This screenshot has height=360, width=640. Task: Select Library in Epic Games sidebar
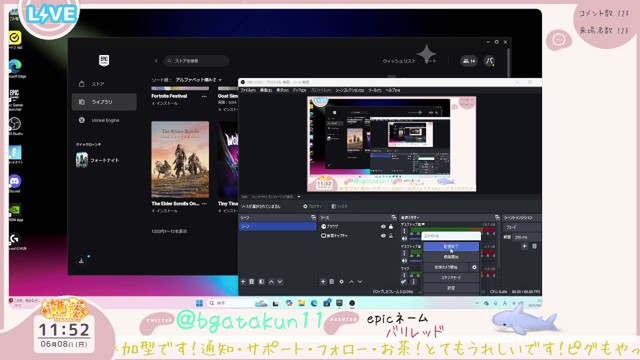[104, 102]
